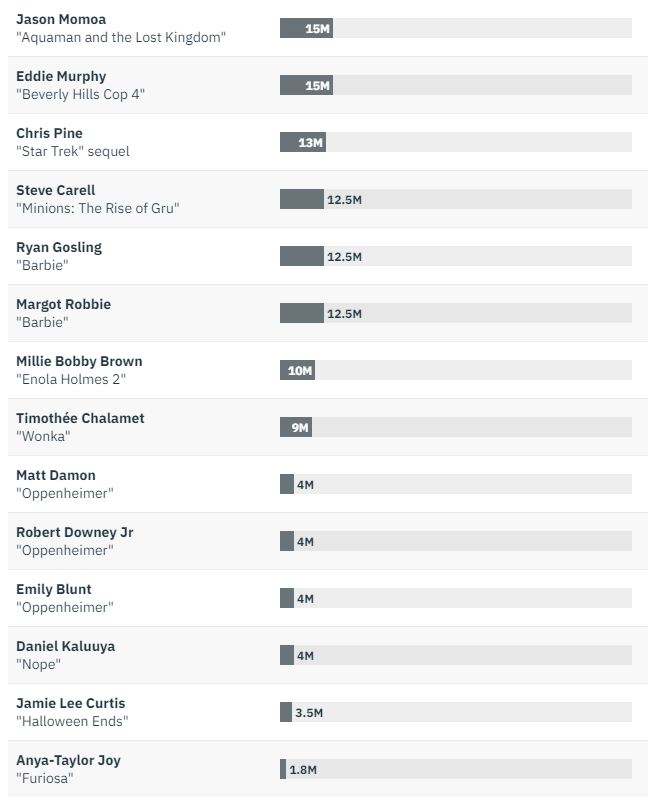Click Robert Downey Jr's 4M bar

[287, 542]
